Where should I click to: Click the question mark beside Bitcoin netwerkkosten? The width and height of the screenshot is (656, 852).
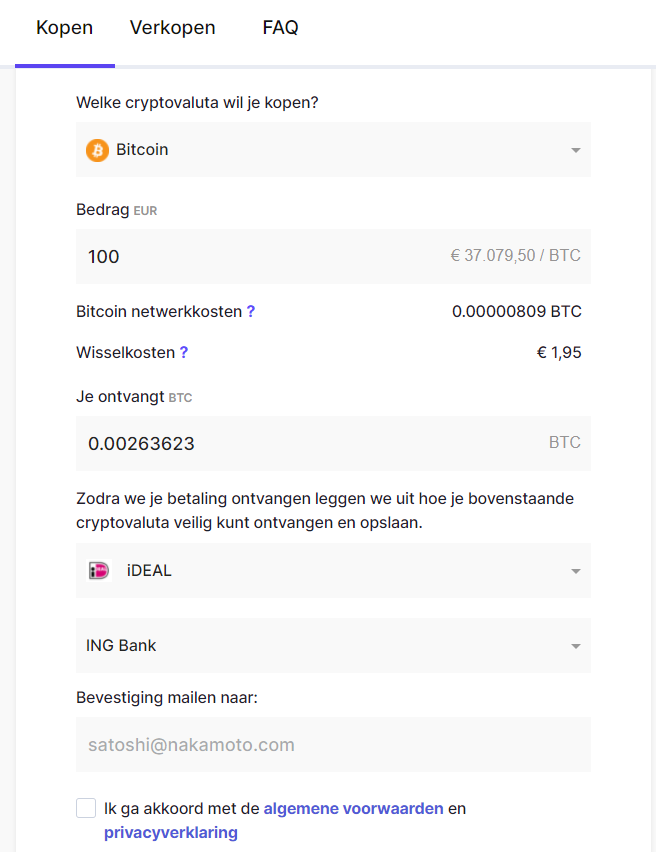click(x=250, y=311)
